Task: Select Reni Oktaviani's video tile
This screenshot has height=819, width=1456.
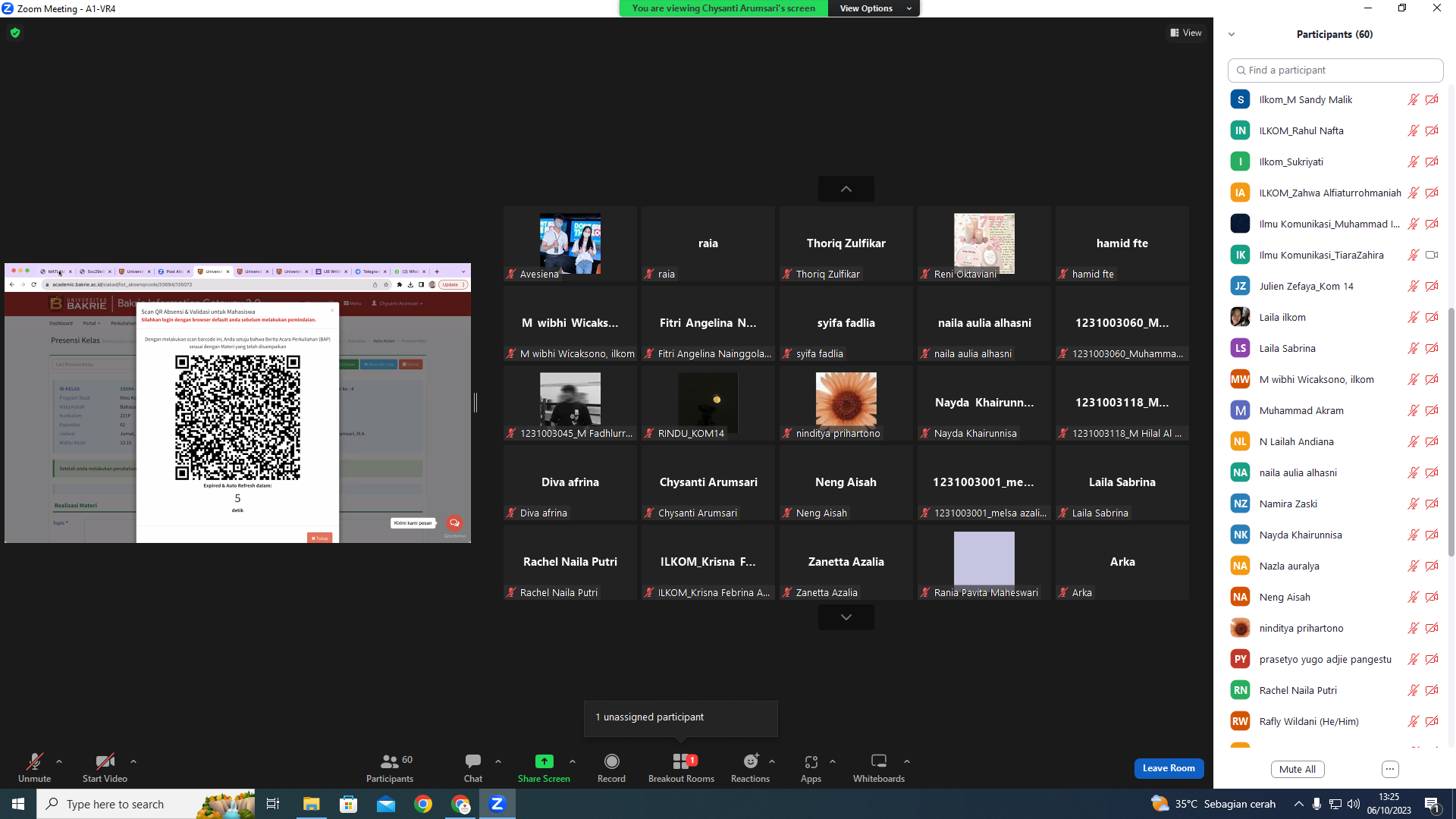Action: 984,244
